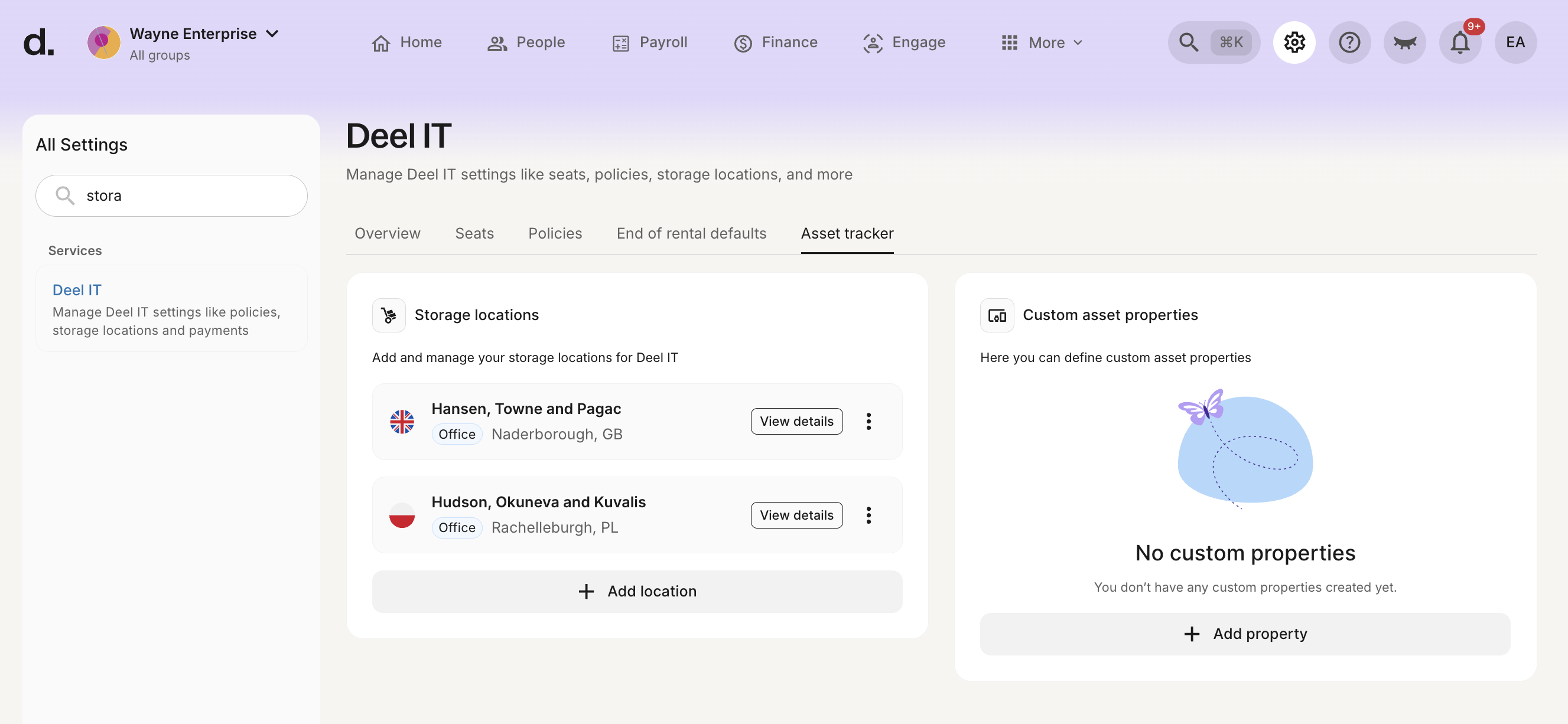Click the 'Services' section label
The image size is (1568, 724).
click(75, 250)
